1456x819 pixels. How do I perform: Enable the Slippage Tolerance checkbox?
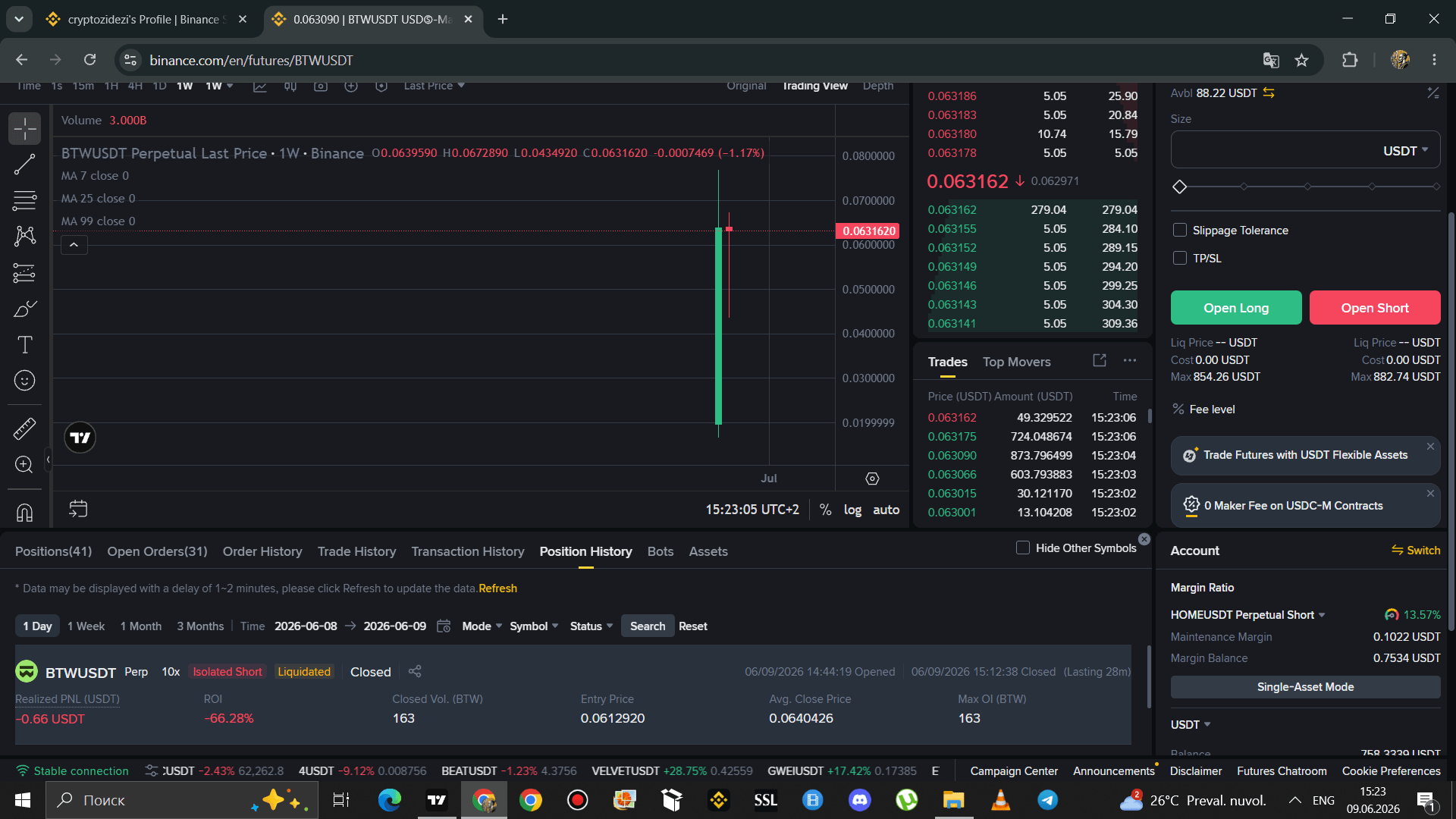point(1179,230)
